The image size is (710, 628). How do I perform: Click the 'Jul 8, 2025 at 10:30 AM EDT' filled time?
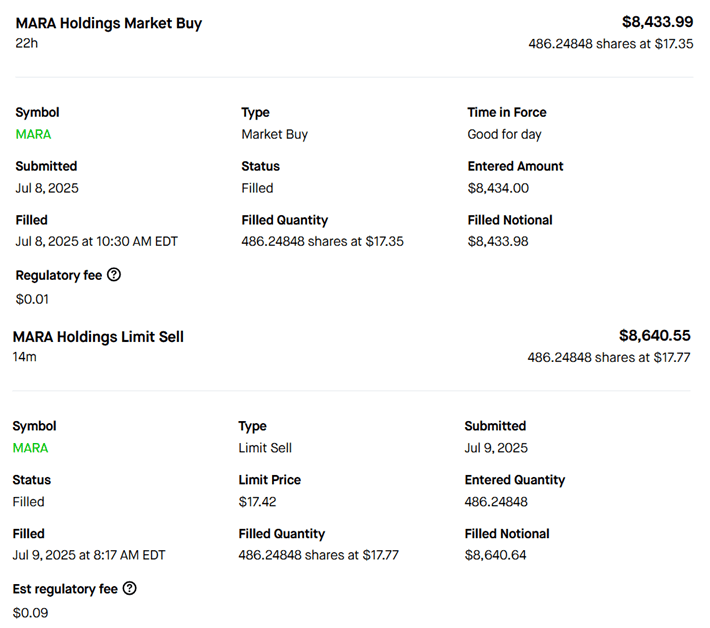[96, 241]
